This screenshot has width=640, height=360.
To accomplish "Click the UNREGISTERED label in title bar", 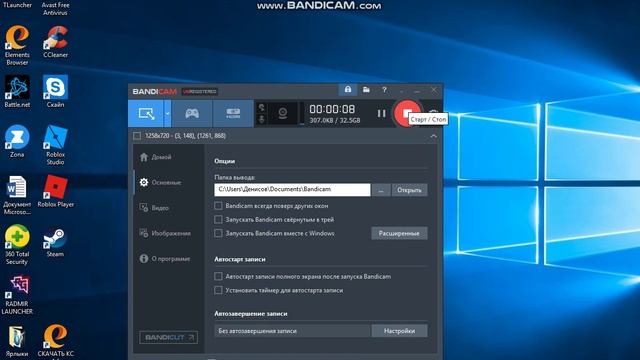I will tap(200, 91).
